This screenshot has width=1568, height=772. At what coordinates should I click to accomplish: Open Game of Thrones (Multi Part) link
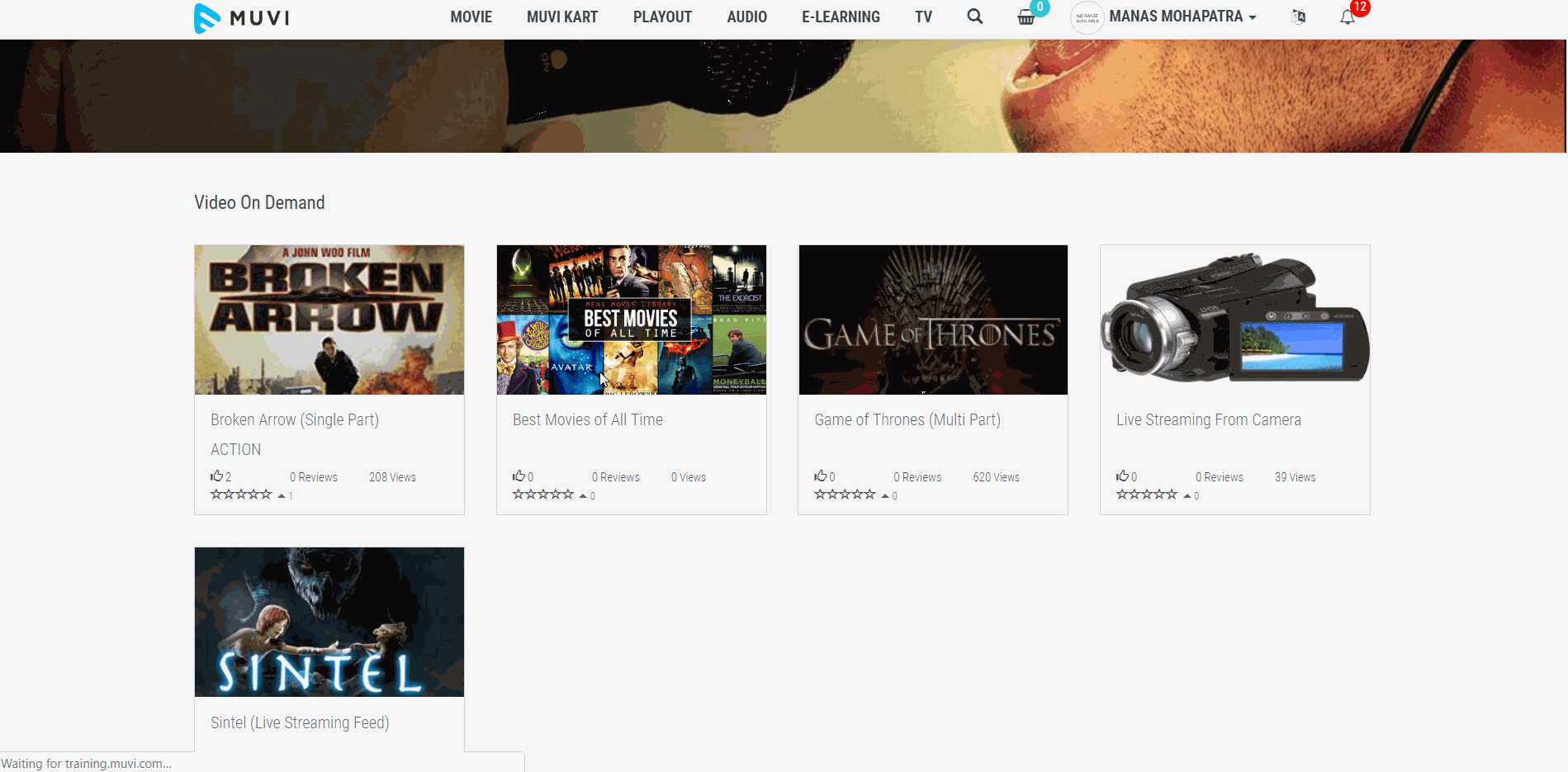(907, 420)
